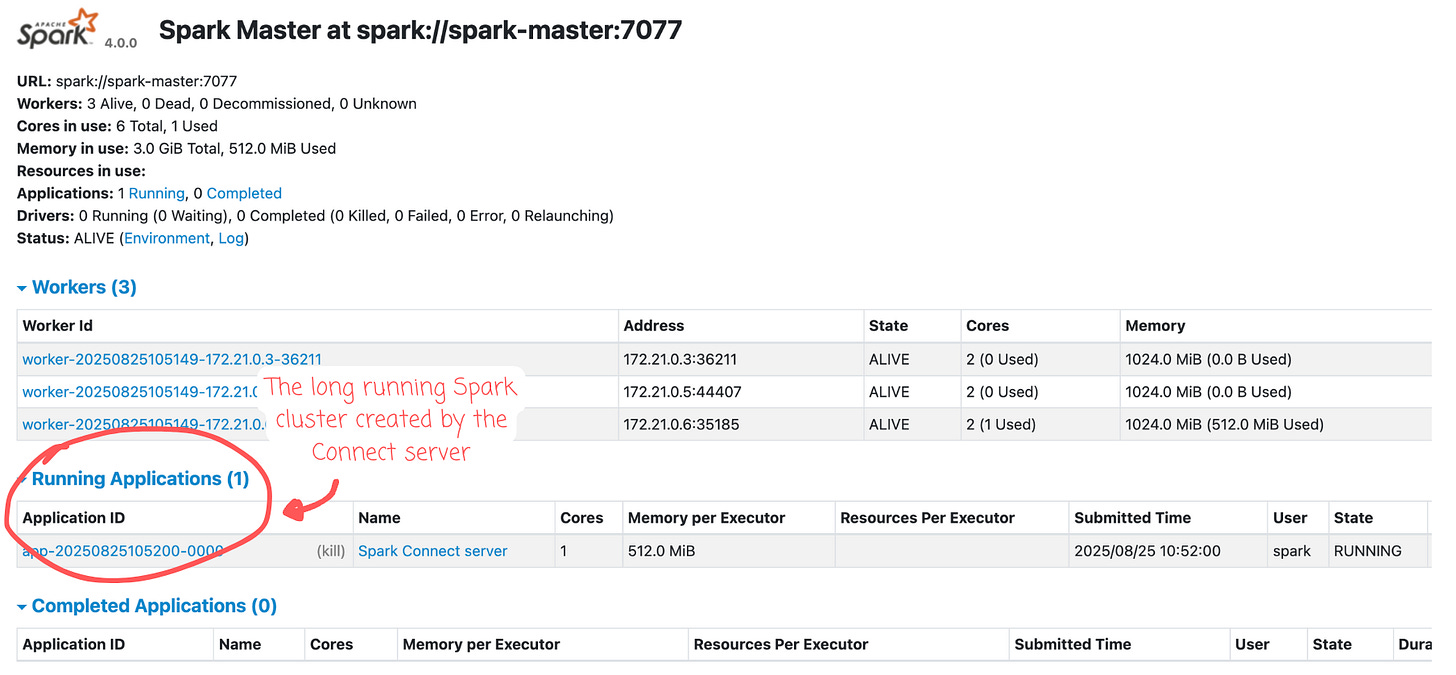Click the "Cores in use" summary line
This screenshot has height=675, width=1456.
click(117, 126)
